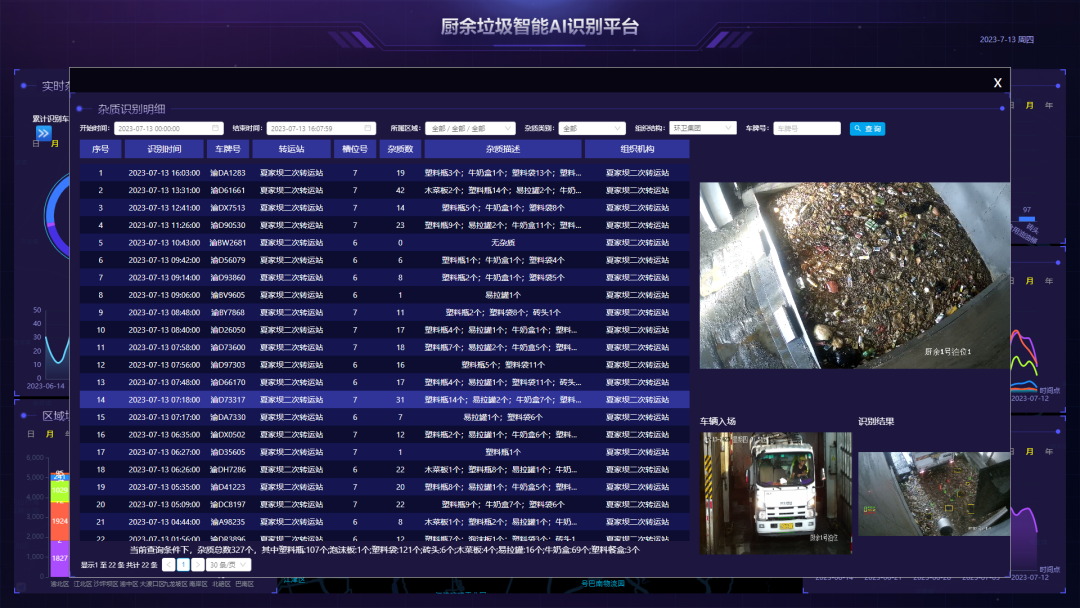Open the 车辆入场 truck thumbnail

pyautogui.click(x=776, y=493)
